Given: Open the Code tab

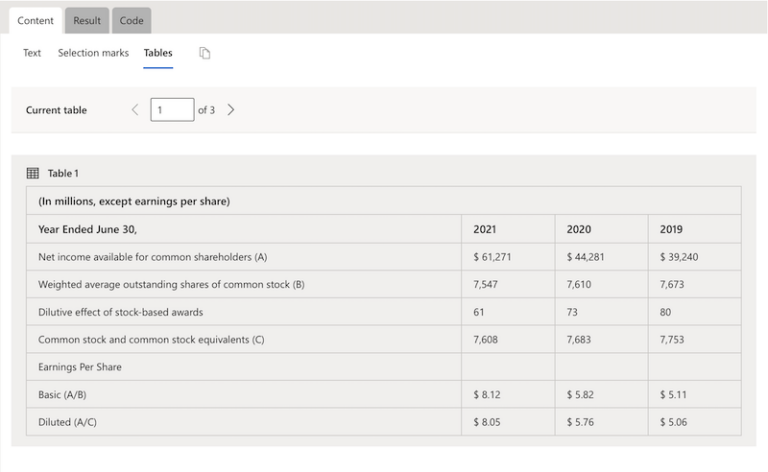Looking at the screenshot, I should [x=131, y=21].
